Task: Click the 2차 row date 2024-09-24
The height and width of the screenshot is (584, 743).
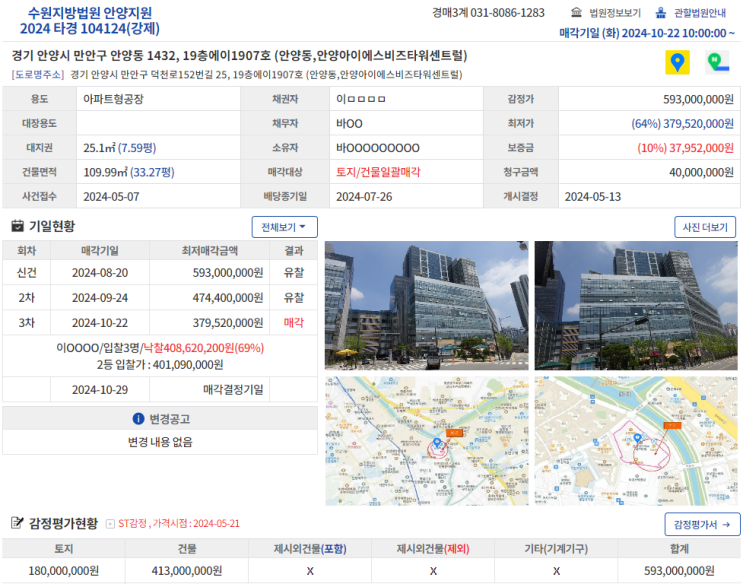Action: [x=100, y=298]
